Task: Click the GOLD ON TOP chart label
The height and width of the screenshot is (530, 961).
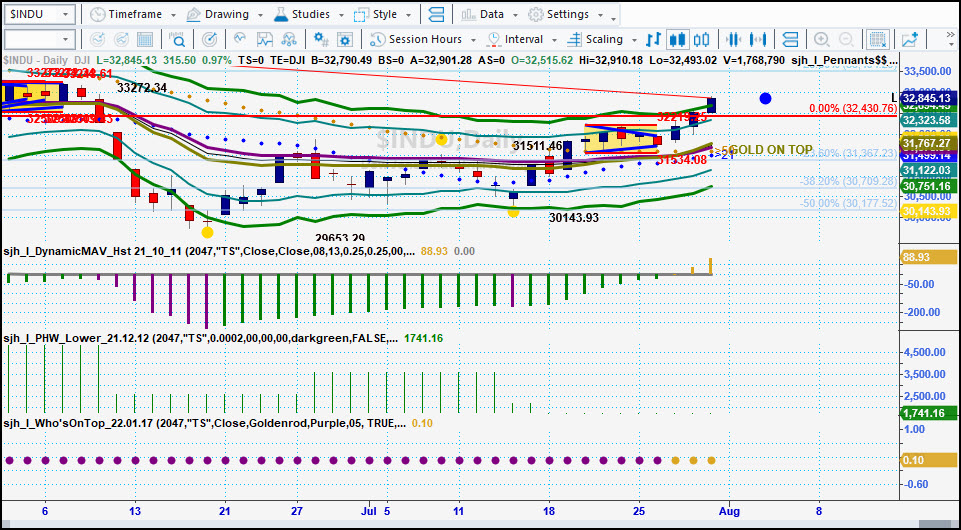Action: pos(771,150)
